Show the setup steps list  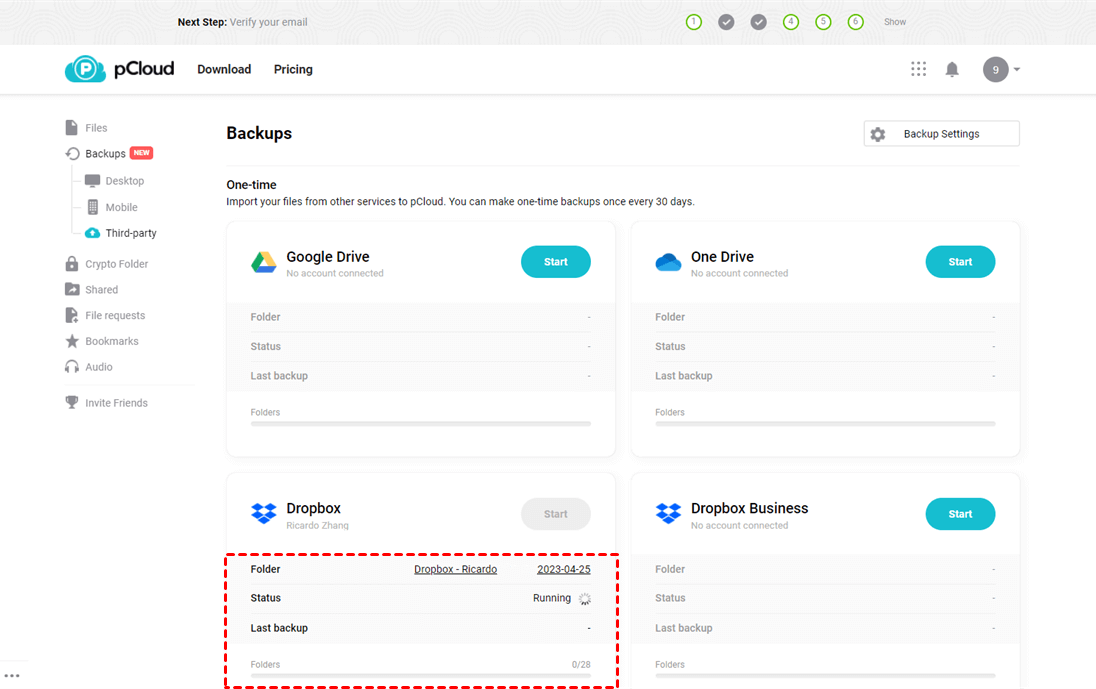895,22
